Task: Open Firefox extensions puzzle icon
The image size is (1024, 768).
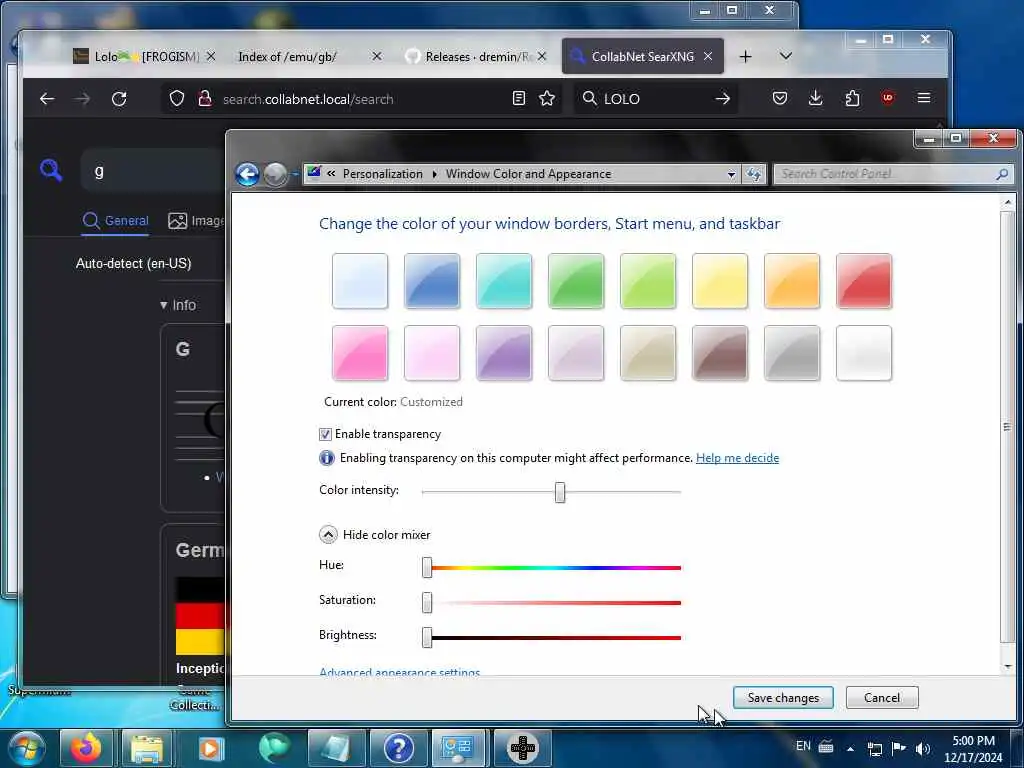Action: 852,99
